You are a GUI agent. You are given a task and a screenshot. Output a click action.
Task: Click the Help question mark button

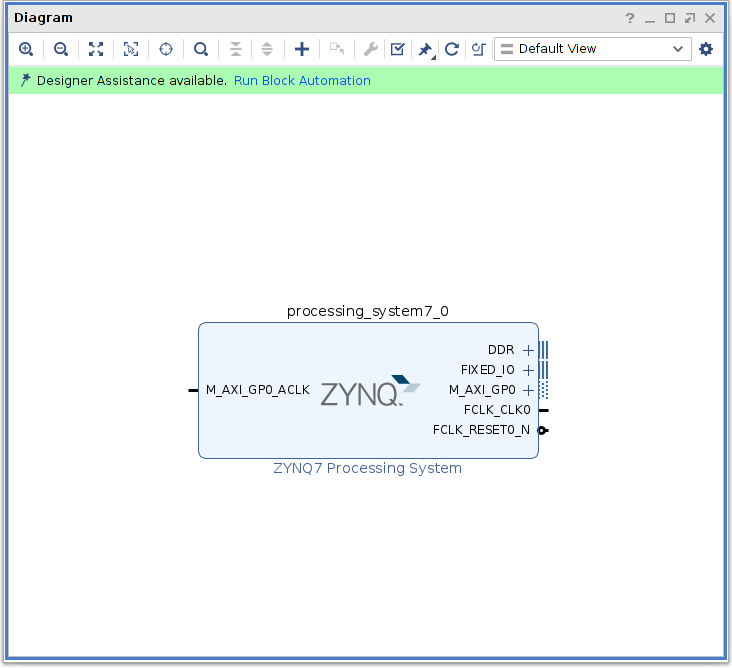[x=630, y=19]
